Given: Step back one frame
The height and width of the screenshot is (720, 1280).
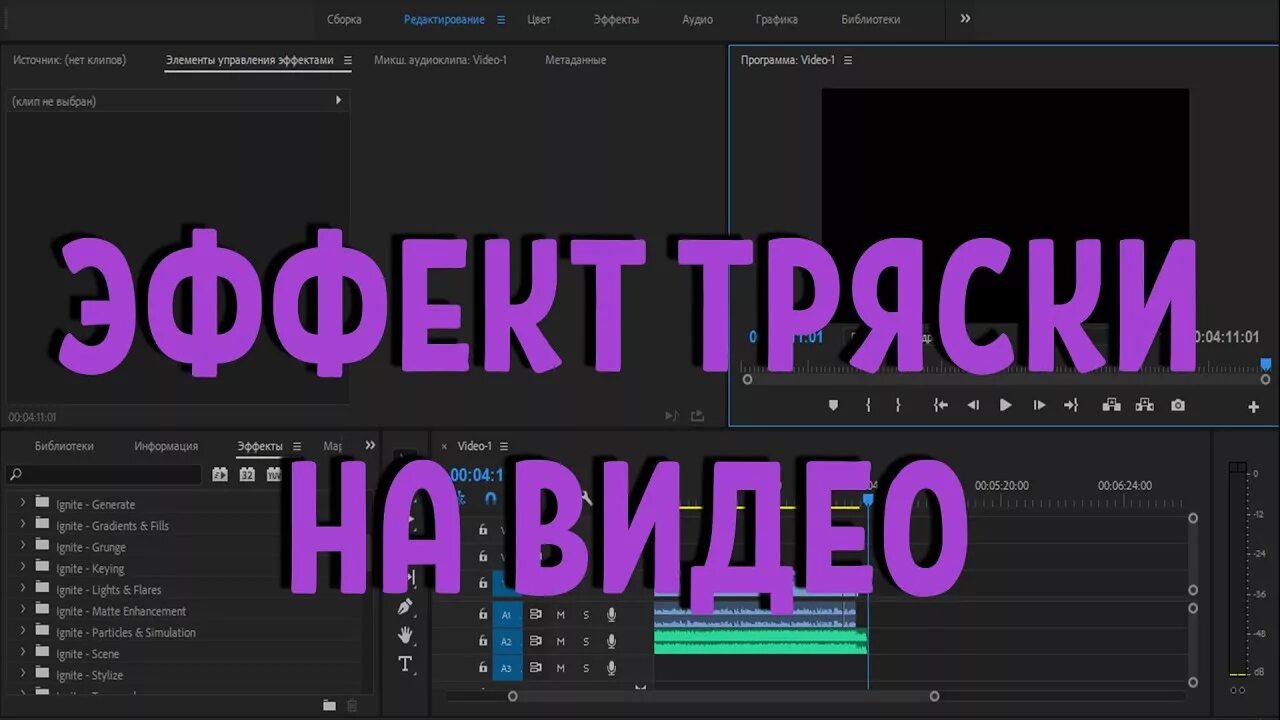Looking at the screenshot, I should (972, 405).
